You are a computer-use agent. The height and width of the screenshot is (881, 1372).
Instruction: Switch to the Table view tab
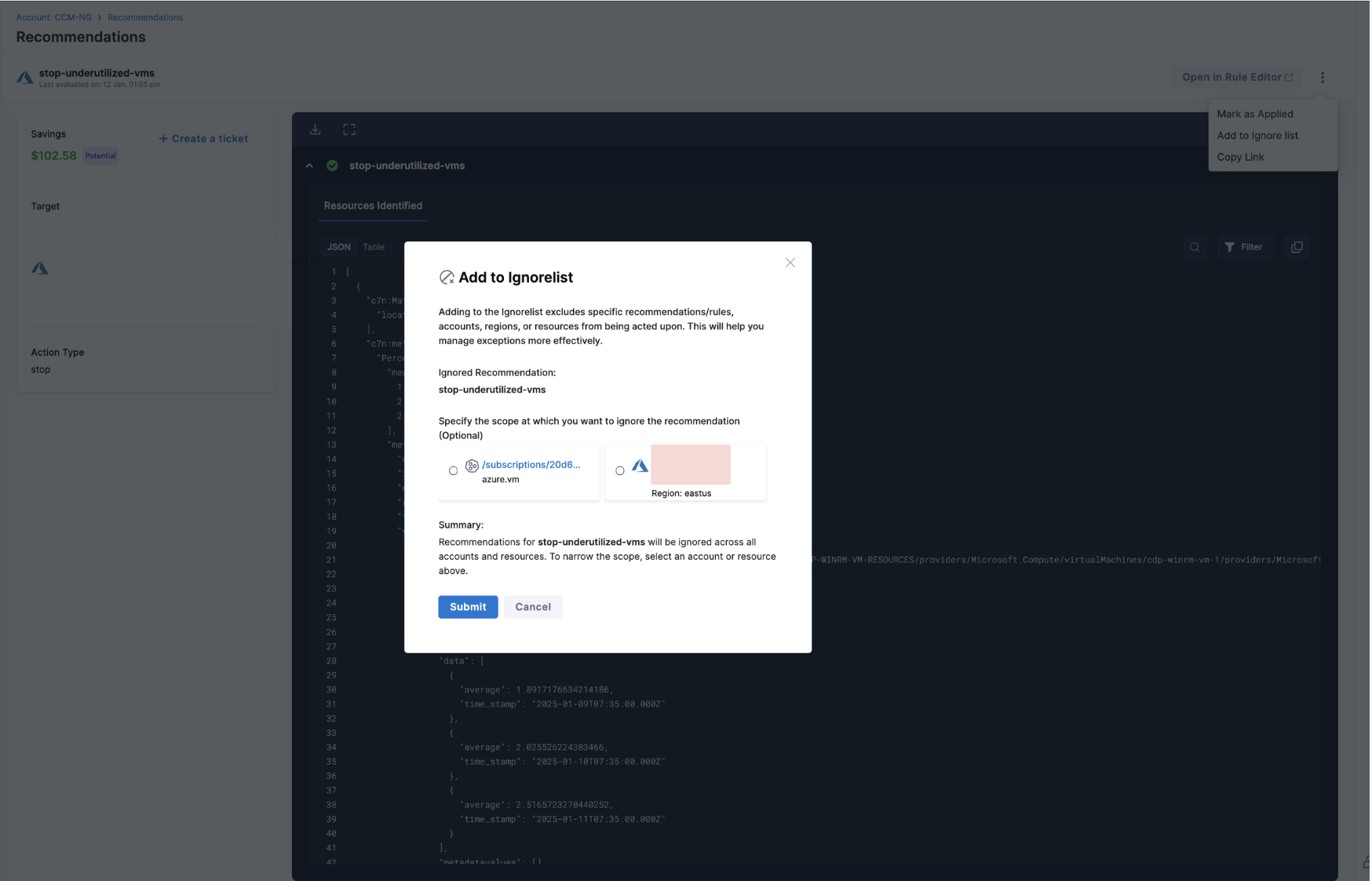374,247
